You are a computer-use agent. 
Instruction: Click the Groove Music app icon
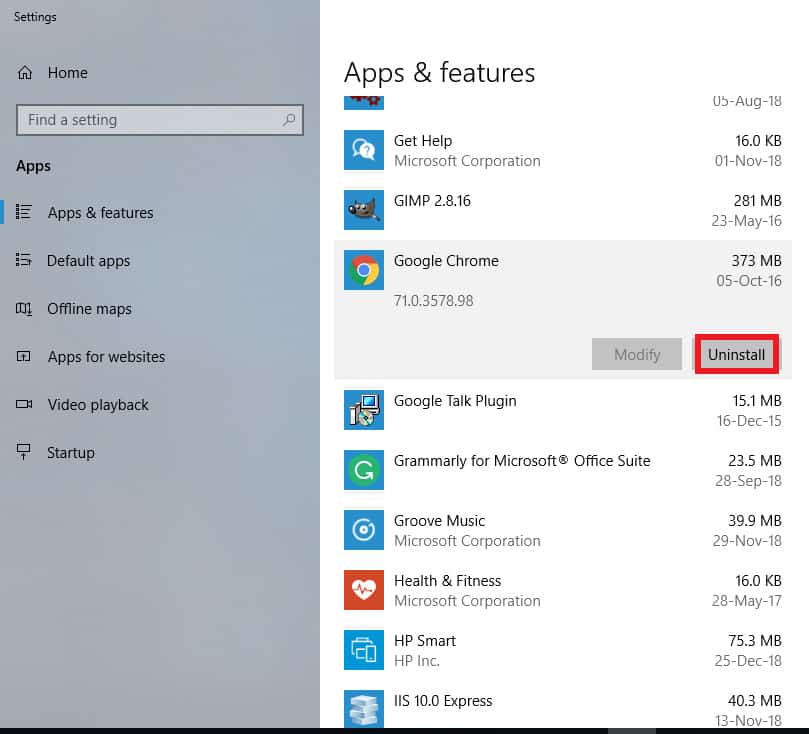(363, 530)
